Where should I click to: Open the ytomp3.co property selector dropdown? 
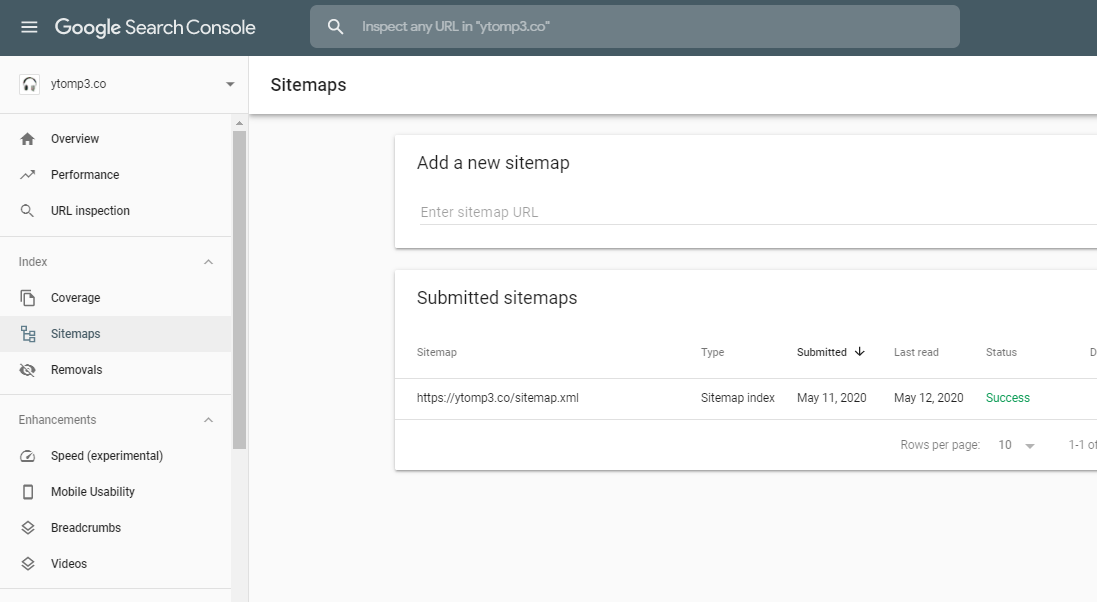(x=229, y=84)
